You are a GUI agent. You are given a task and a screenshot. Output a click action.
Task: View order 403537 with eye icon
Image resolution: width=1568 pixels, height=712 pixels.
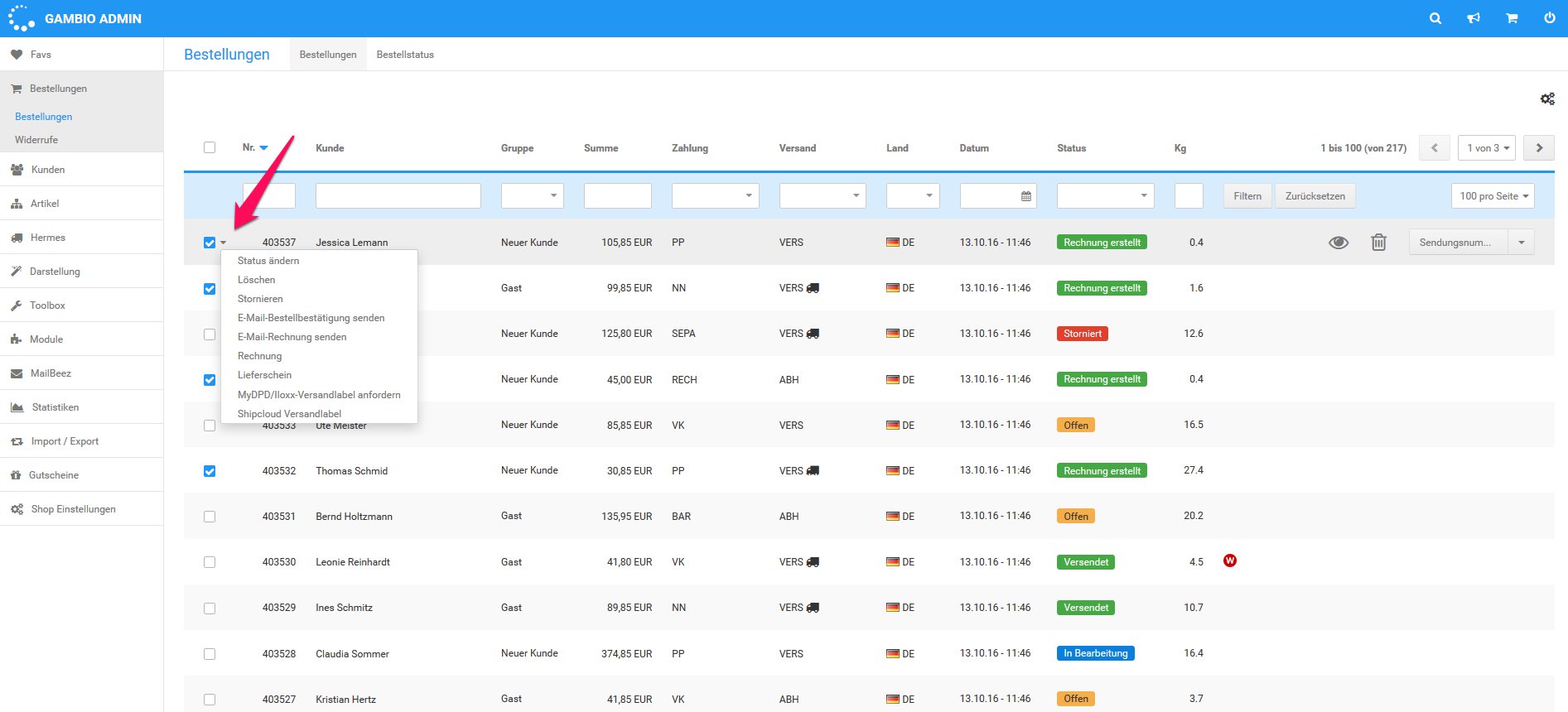point(1339,243)
